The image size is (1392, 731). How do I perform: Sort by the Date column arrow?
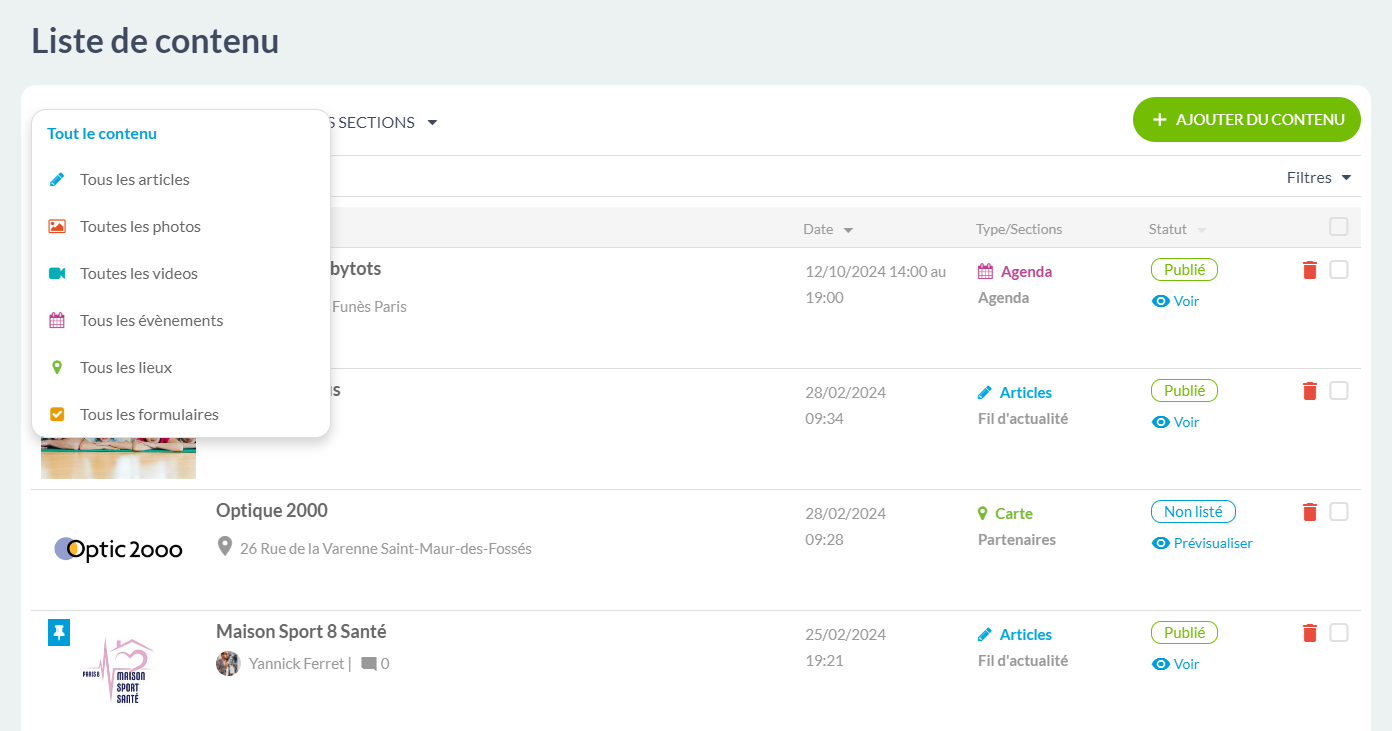coord(848,230)
